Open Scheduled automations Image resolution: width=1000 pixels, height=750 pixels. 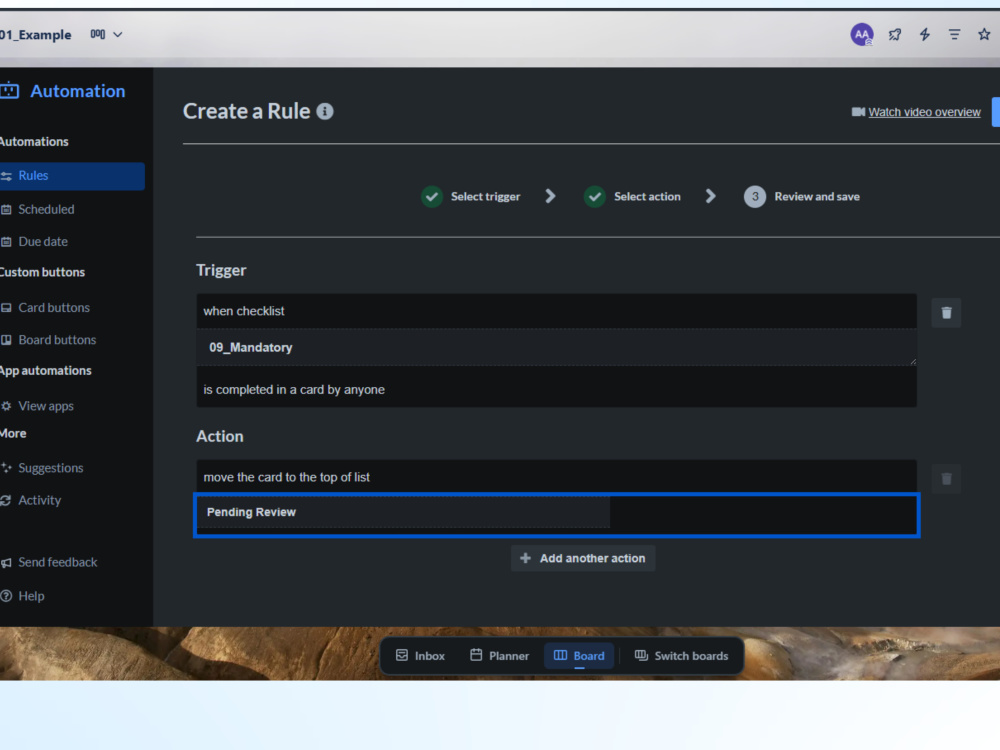pyautogui.click(x=46, y=209)
